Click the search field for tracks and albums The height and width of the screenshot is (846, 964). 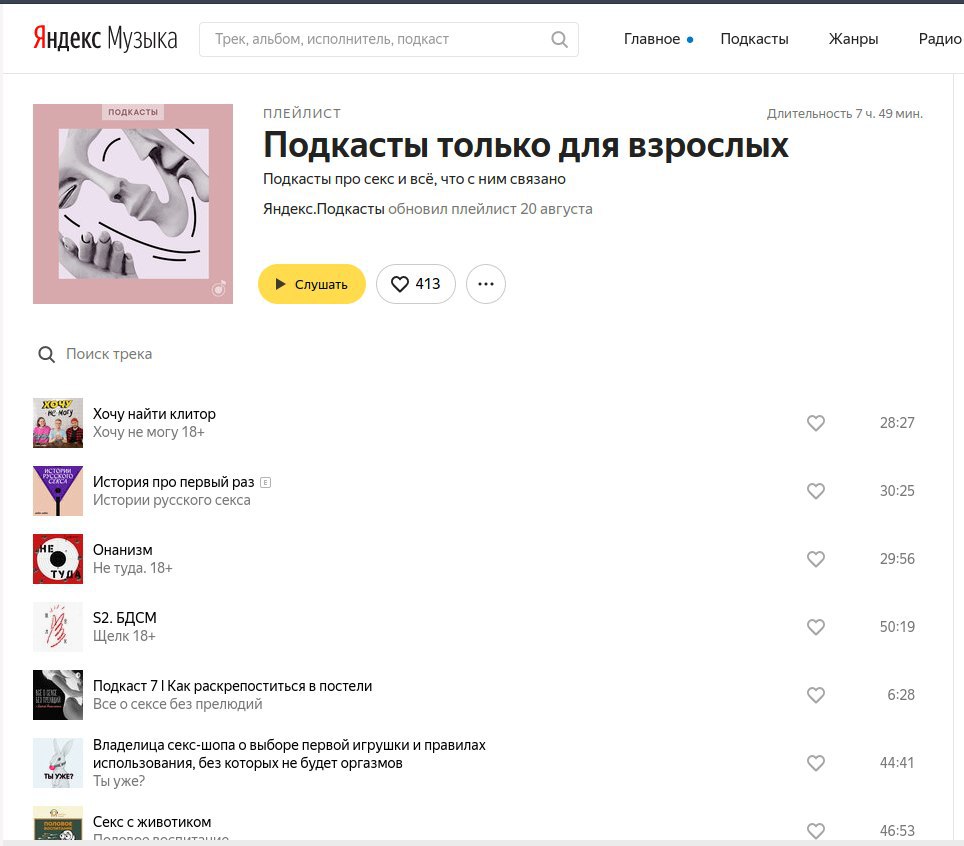click(389, 39)
